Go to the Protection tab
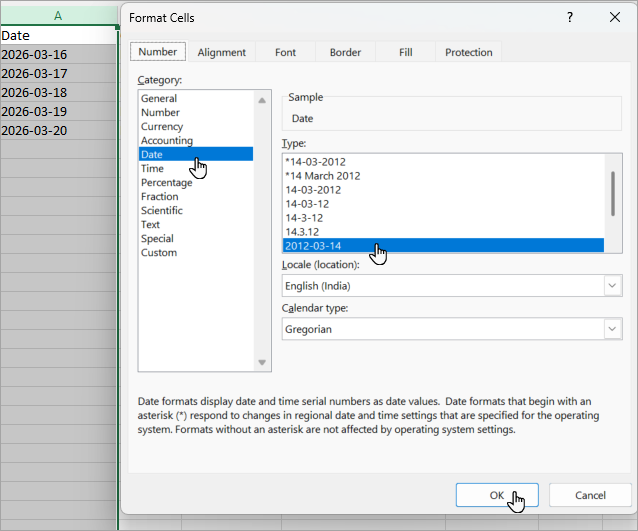Screen dimensions: 638x531 pos(468,52)
